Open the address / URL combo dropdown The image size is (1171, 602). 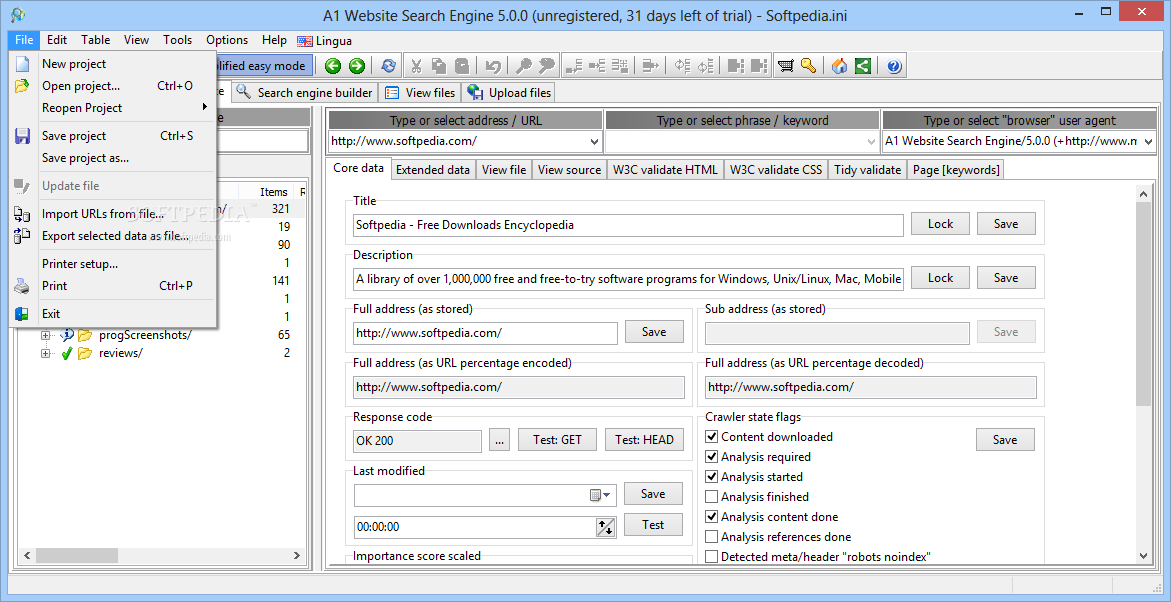click(x=594, y=140)
